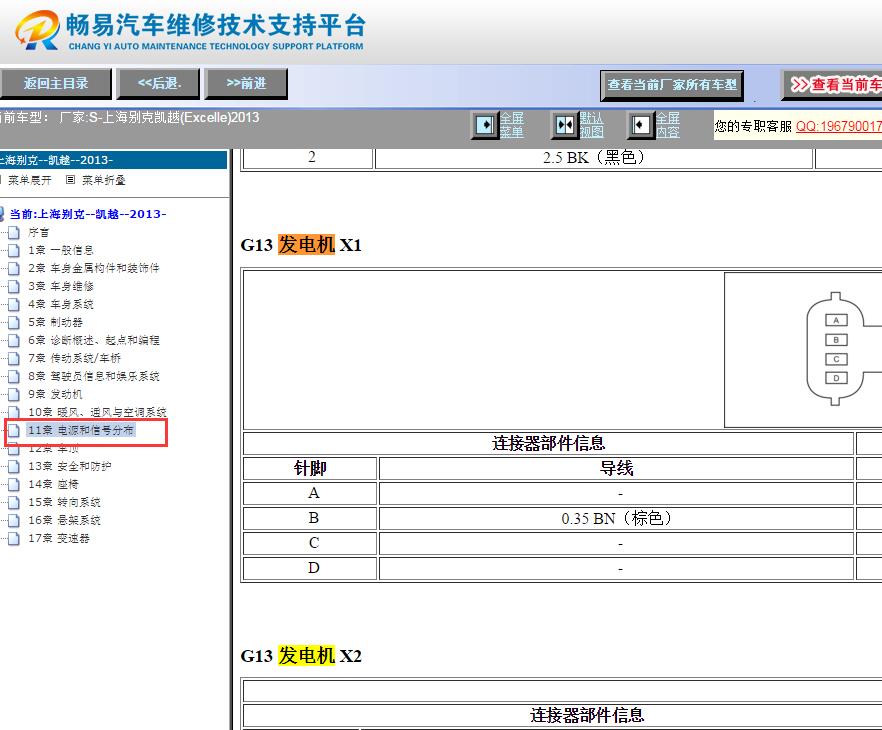Screen dimensions: 882x730
Task: Click the 导线 column header
Action: click(616, 468)
